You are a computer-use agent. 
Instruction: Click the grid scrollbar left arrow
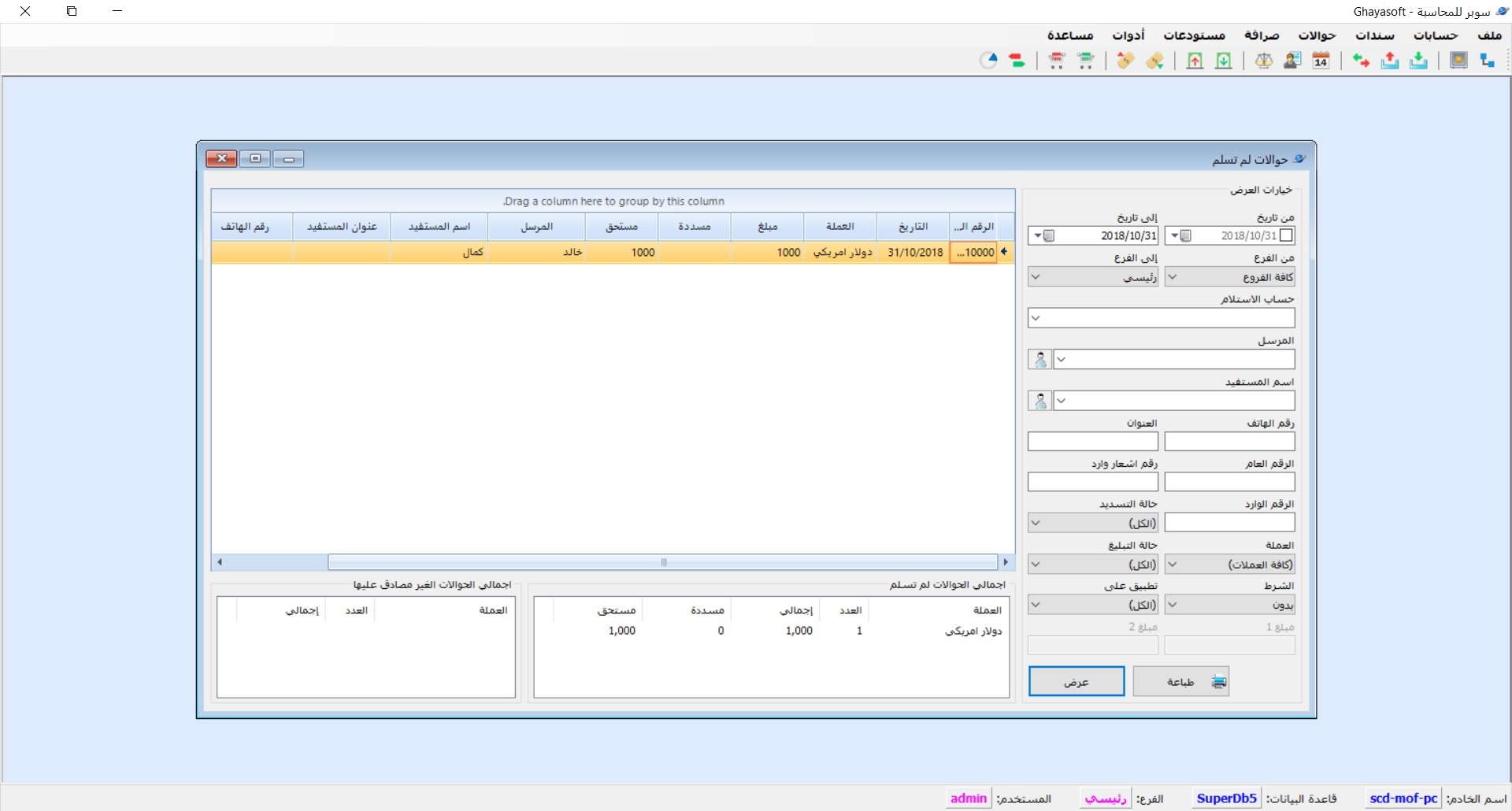point(220,562)
